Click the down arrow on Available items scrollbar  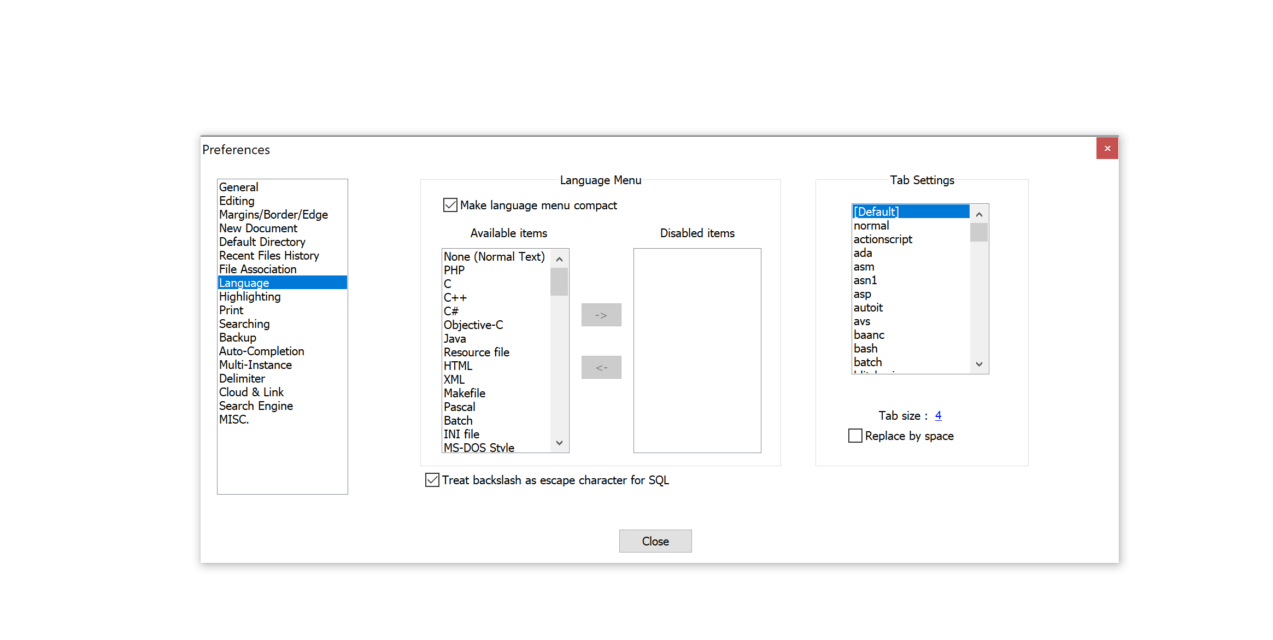tap(559, 442)
